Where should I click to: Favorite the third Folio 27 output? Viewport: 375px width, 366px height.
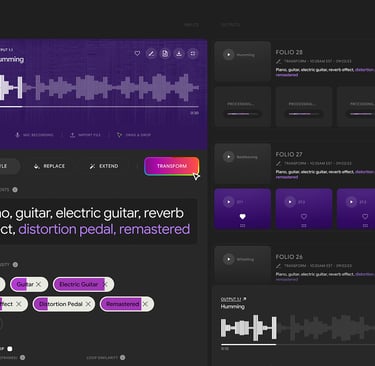coord(365,217)
